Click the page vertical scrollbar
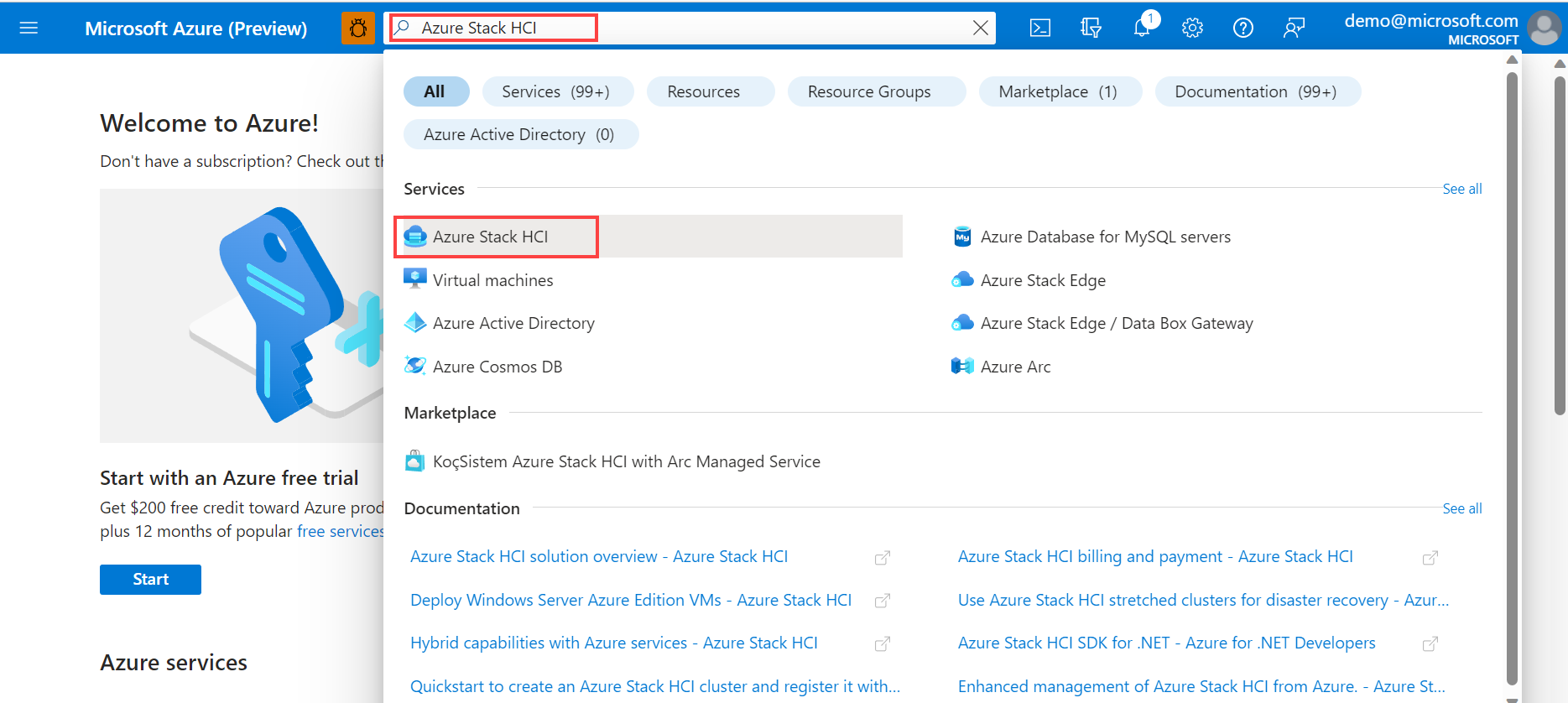The image size is (1568, 703). coord(1560,245)
